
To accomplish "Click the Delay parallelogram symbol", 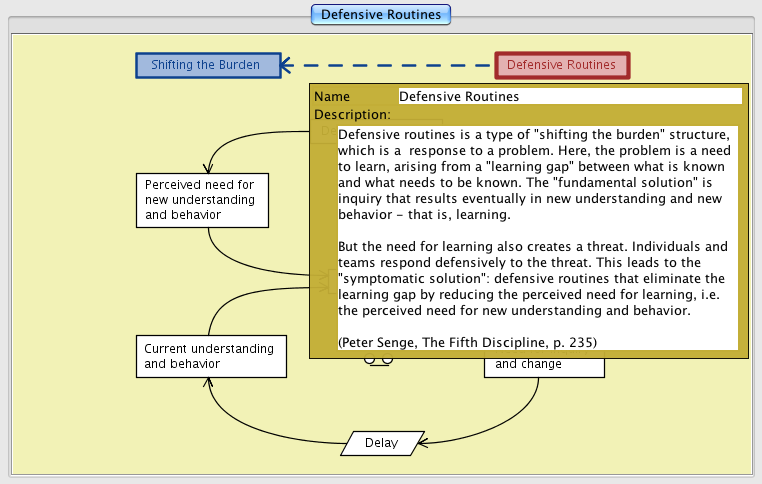I will coord(381,443).
